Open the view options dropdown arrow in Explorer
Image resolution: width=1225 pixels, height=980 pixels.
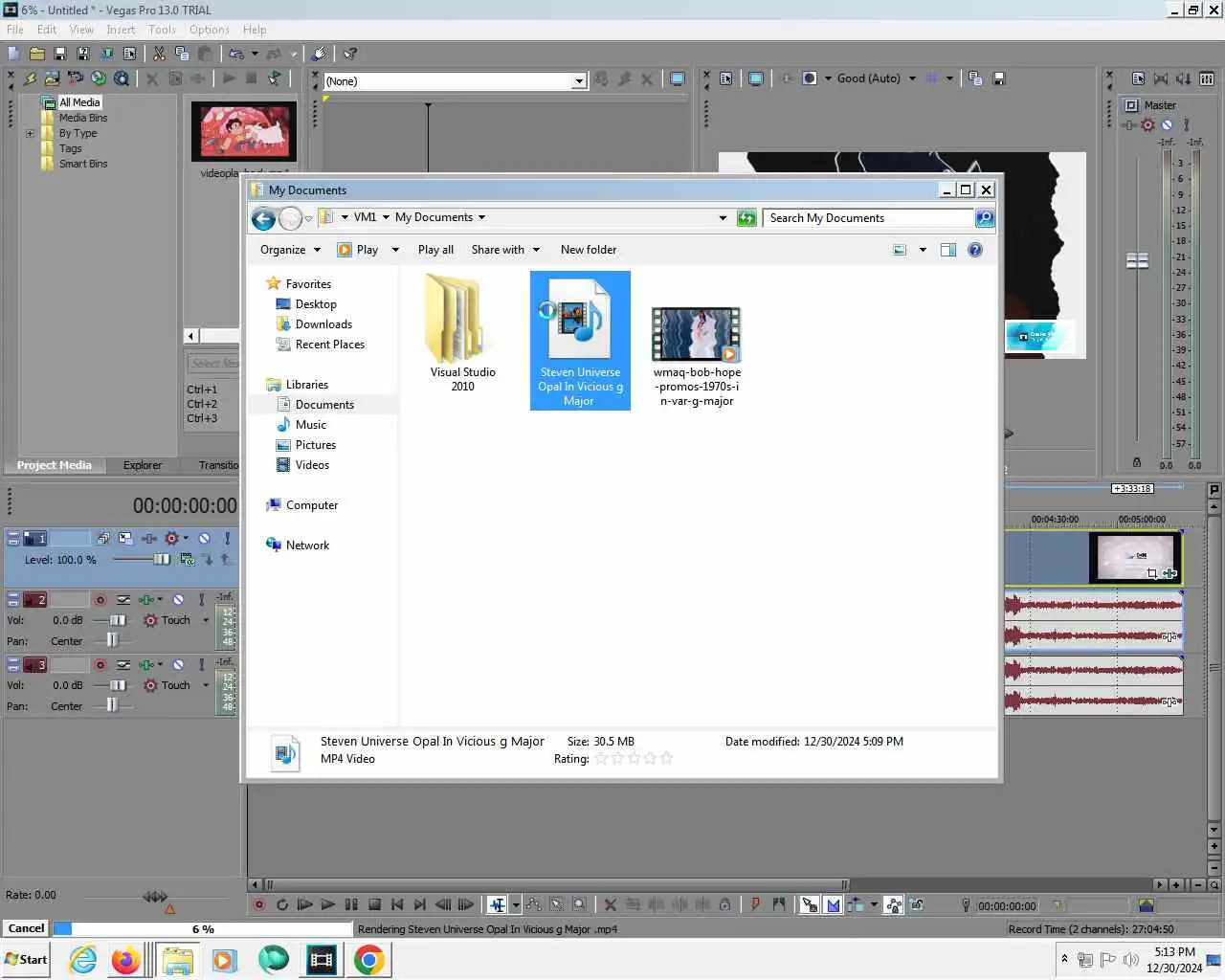click(923, 250)
